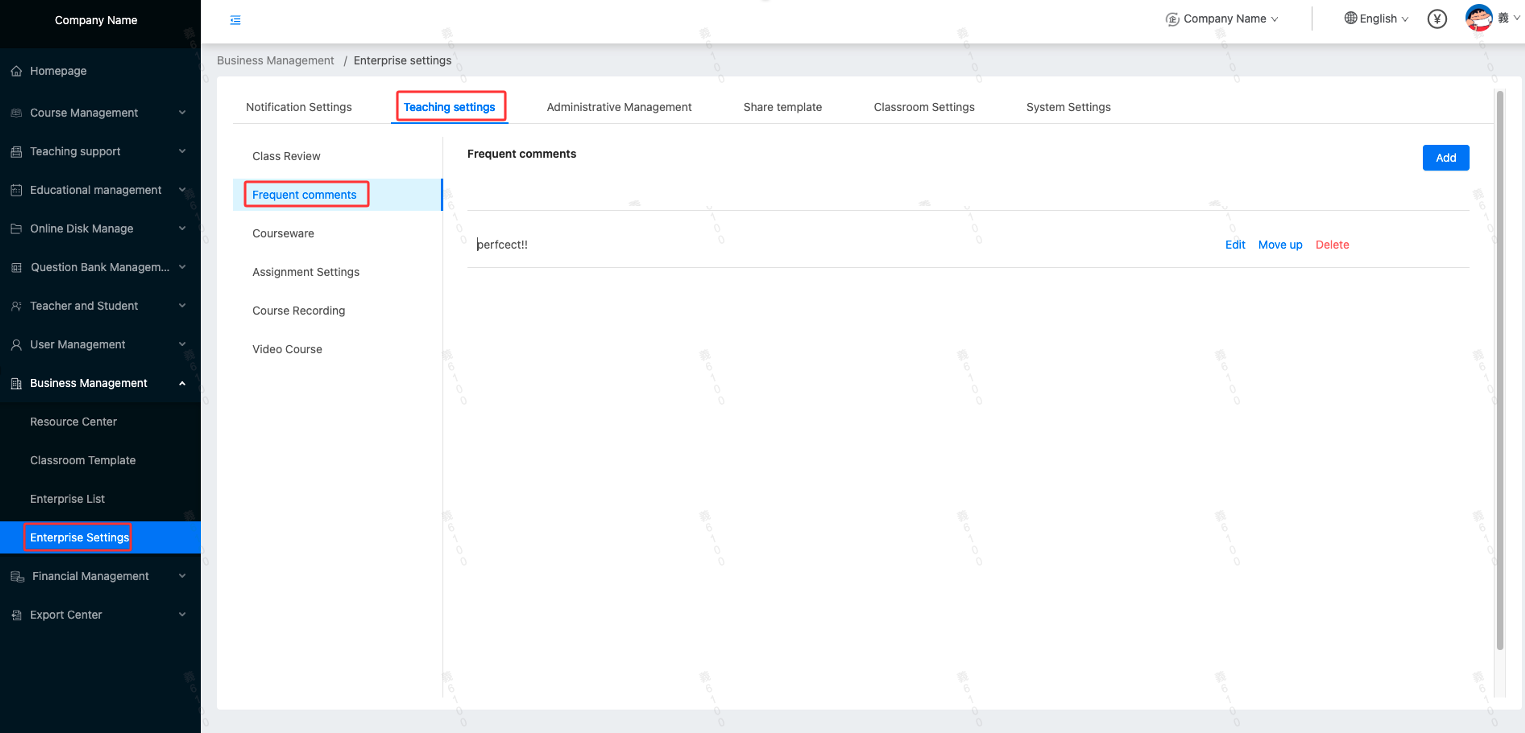Image resolution: width=1525 pixels, height=733 pixels.
Task: Click the user avatar picture
Action: [1478, 18]
